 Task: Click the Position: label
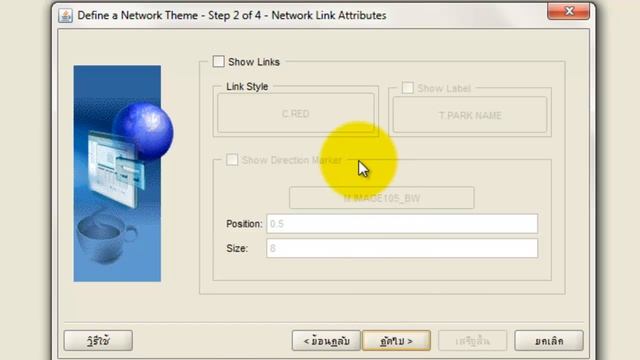coord(244,224)
